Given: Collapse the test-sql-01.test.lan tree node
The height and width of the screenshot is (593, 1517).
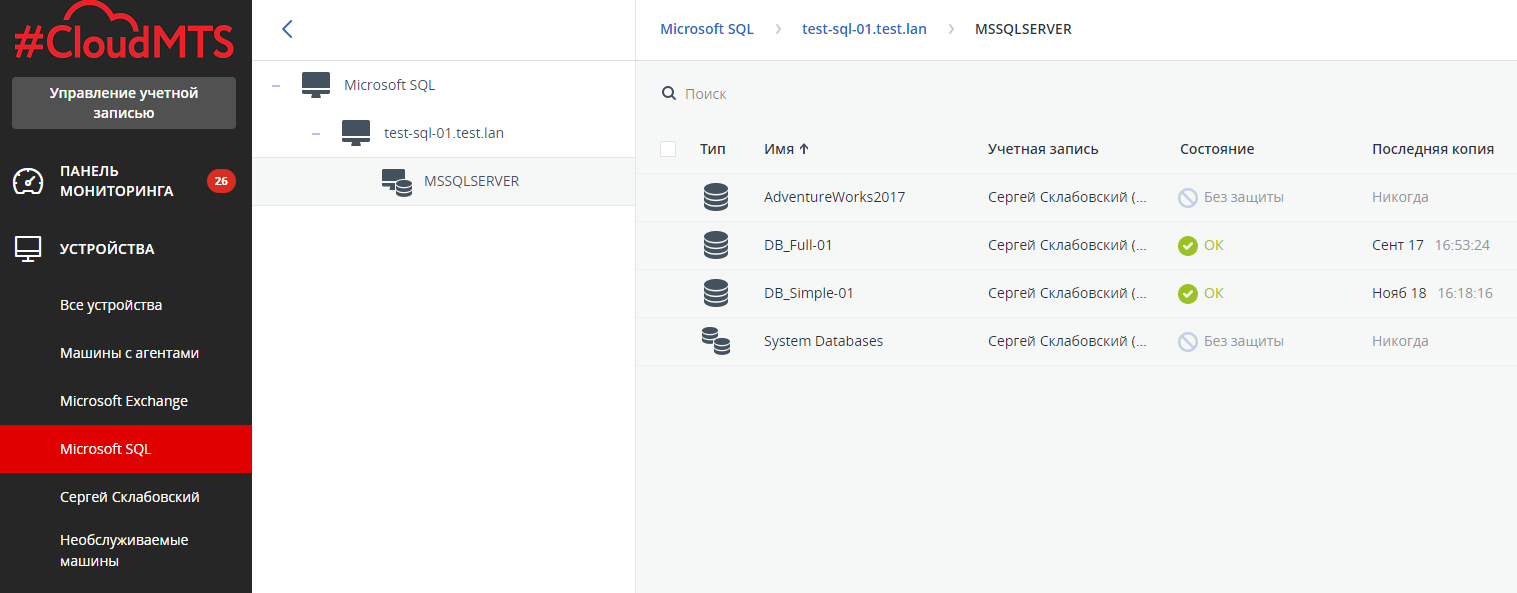Looking at the screenshot, I should coord(316,133).
